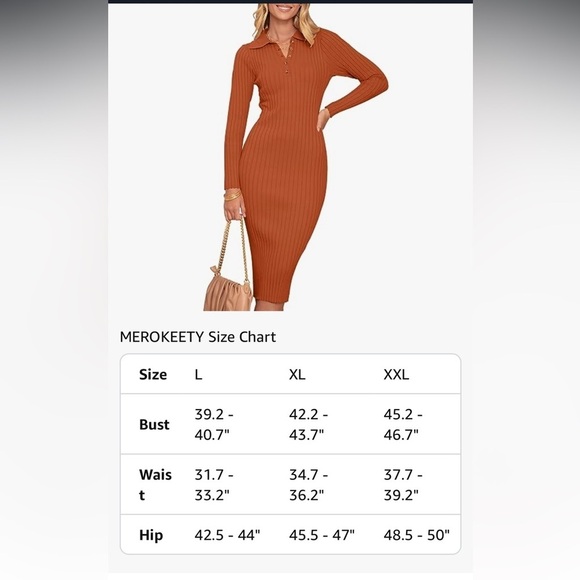Screen dimensions: 580x580
Task: Select the 42.5 - 44" hip value
Action: click(x=227, y=535)
